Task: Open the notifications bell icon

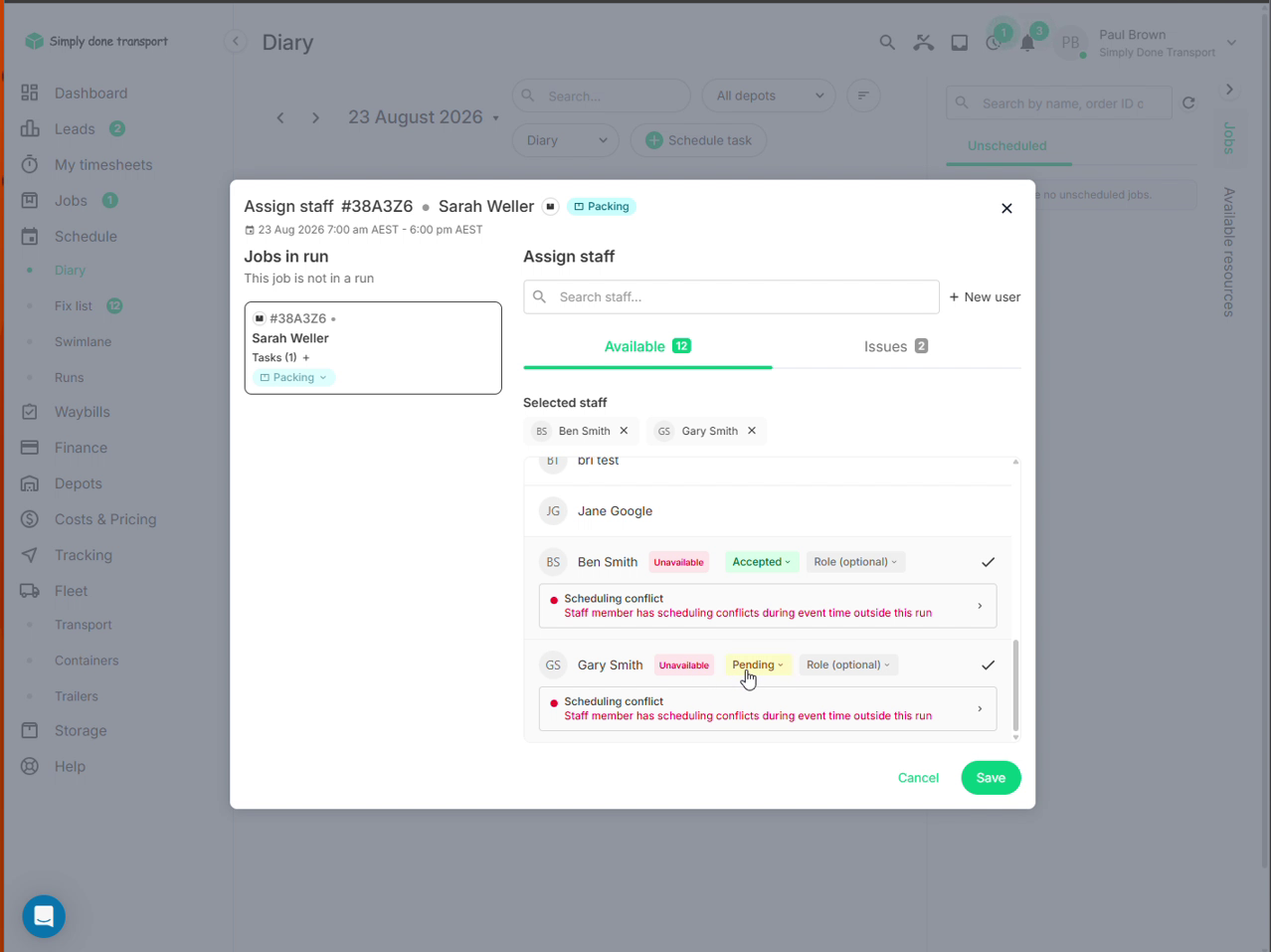Action: pos(1027,43)
